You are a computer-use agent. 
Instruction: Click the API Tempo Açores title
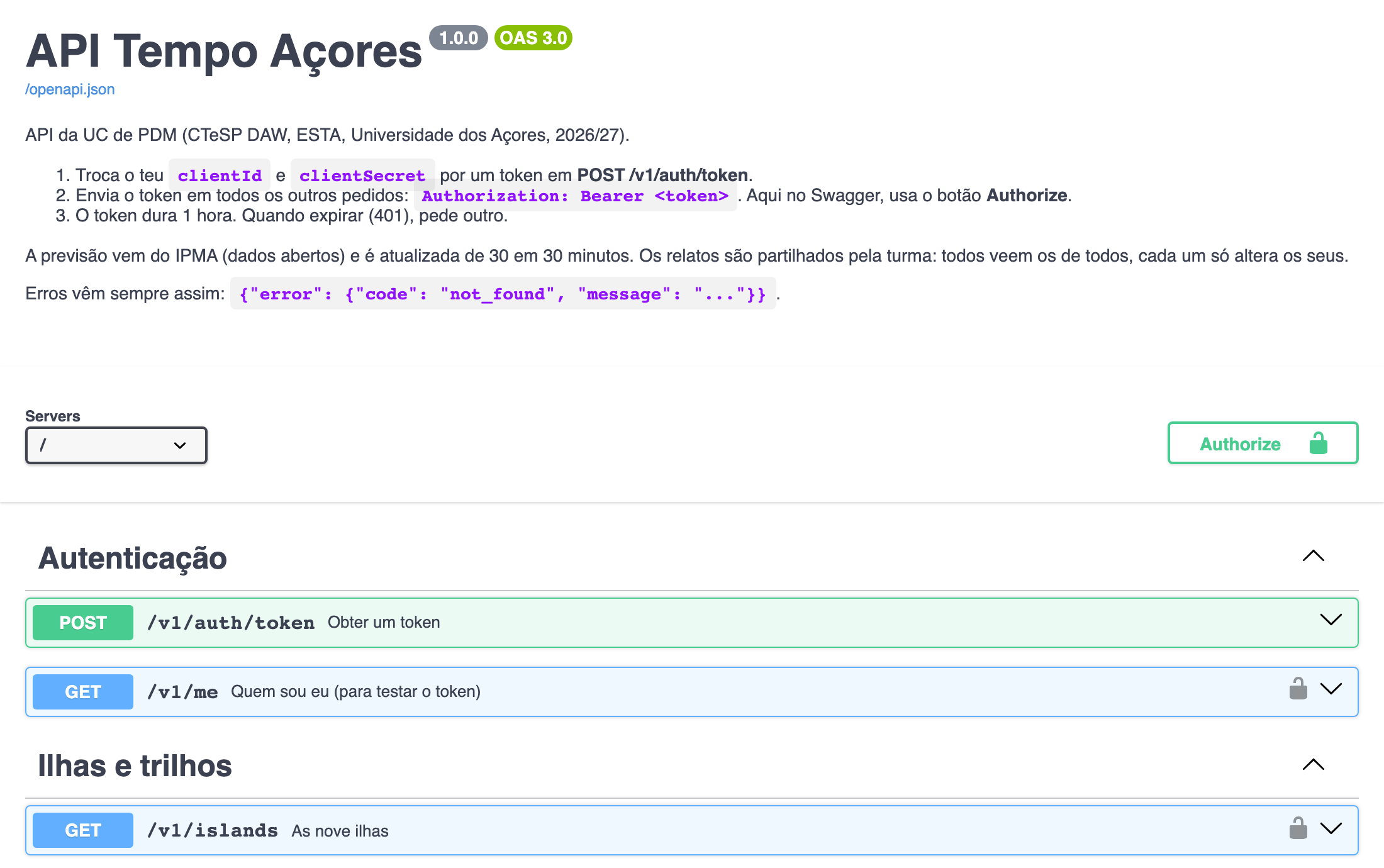point(224,52)
